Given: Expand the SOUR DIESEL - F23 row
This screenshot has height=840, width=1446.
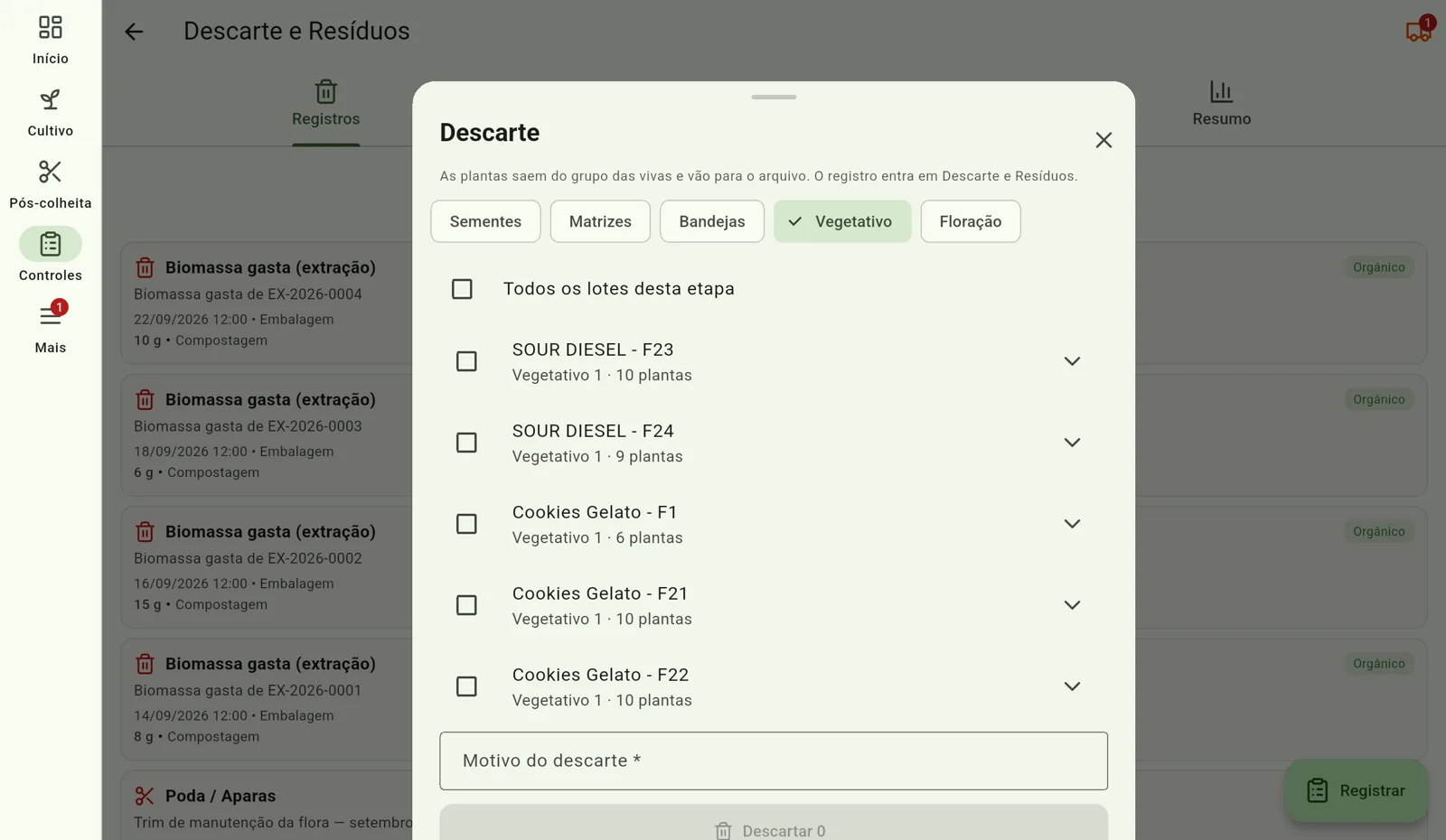Looking at the screenshot, I should pos(1072,361).
